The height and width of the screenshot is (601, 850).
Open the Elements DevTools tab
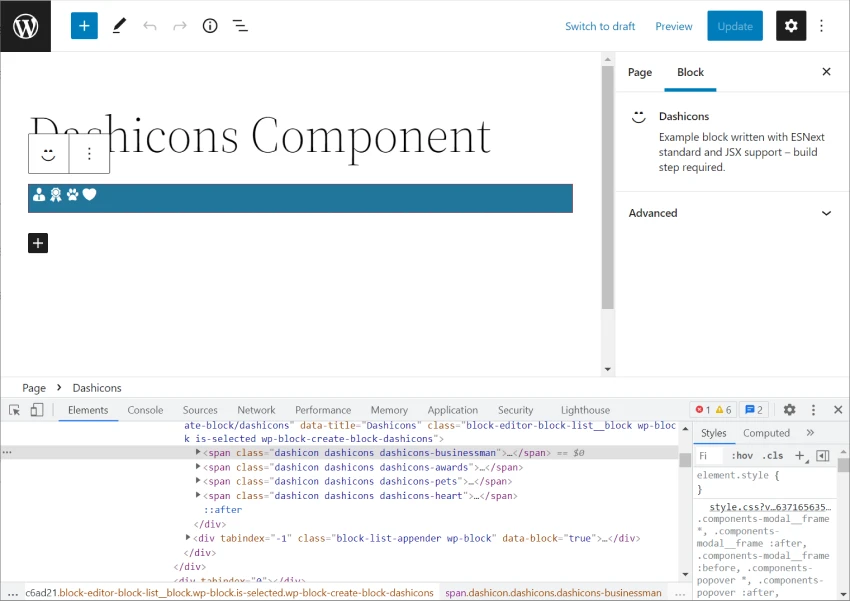(88, 410)
